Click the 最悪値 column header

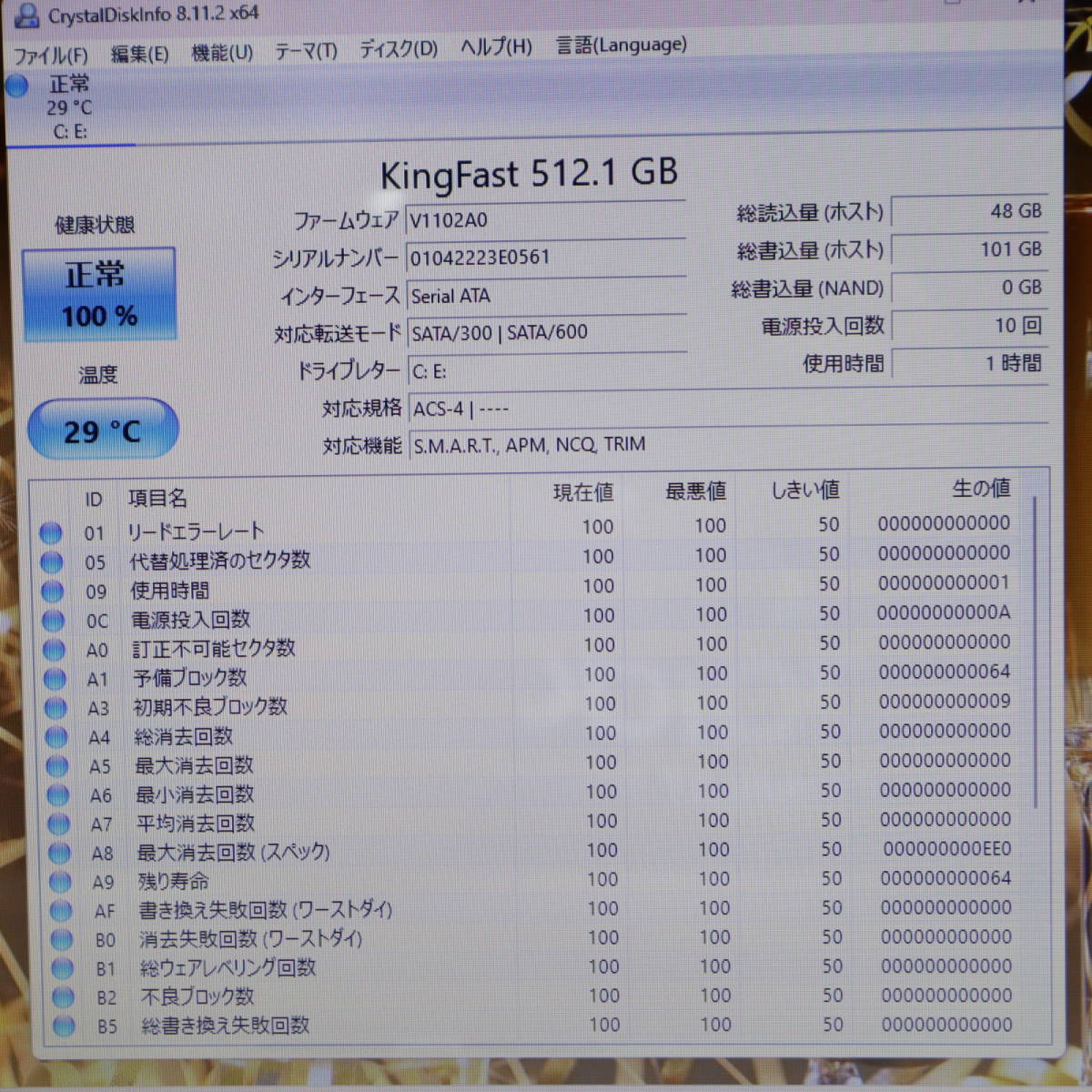[x=696, y=491]
